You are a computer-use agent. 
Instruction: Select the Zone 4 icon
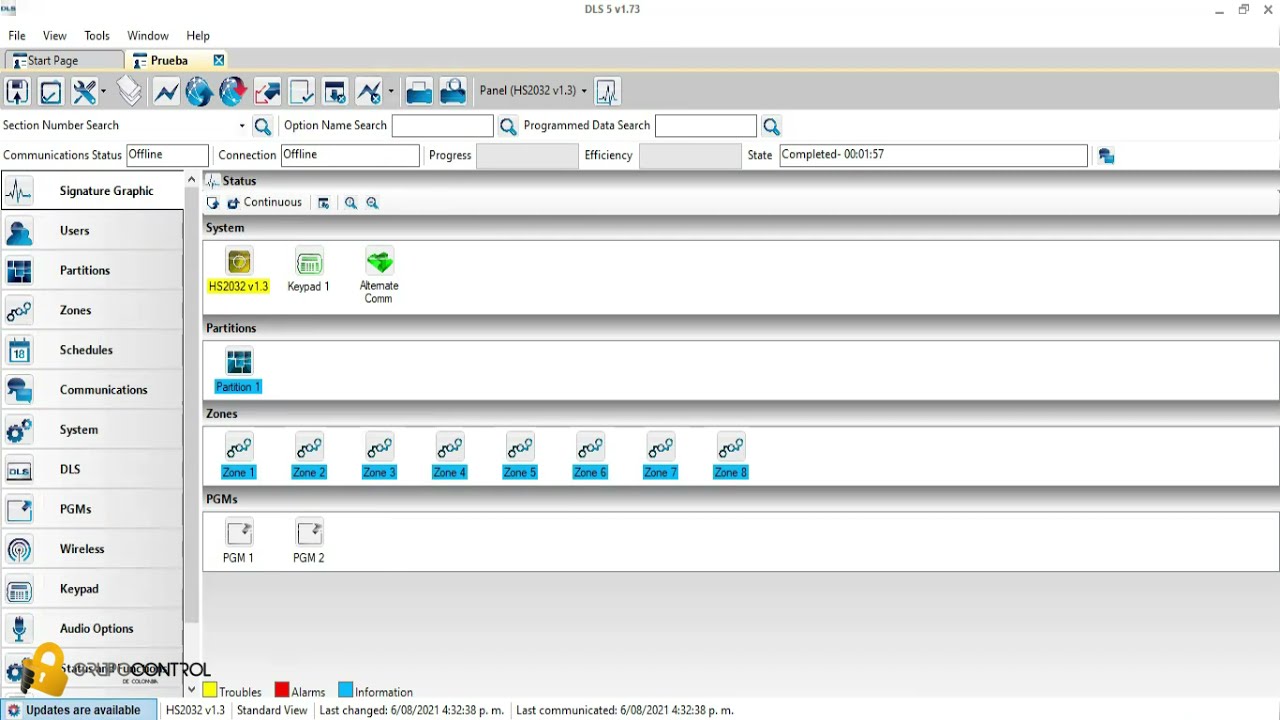449,457
